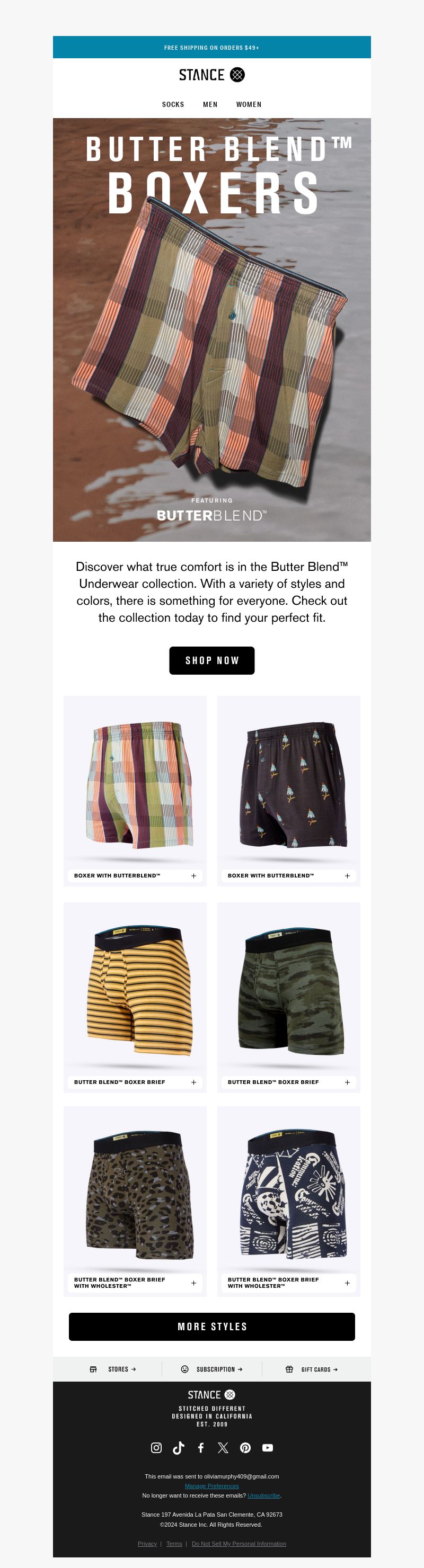Open the TikTok social icon
Image resolution: width=424 pixels, height=1568 pixels.
[x=179, y=1447]
